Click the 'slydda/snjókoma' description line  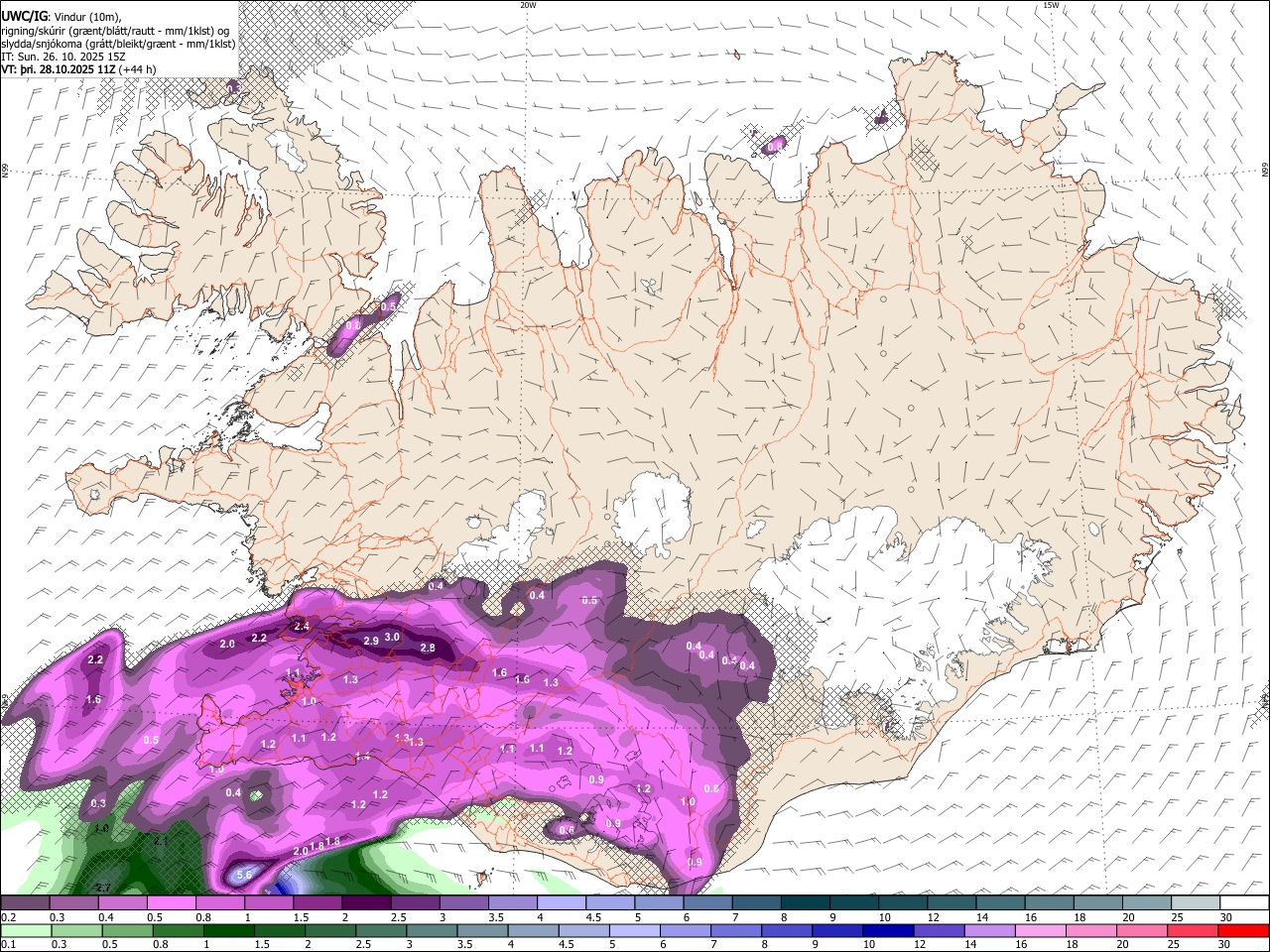click(x=118, y=44)
